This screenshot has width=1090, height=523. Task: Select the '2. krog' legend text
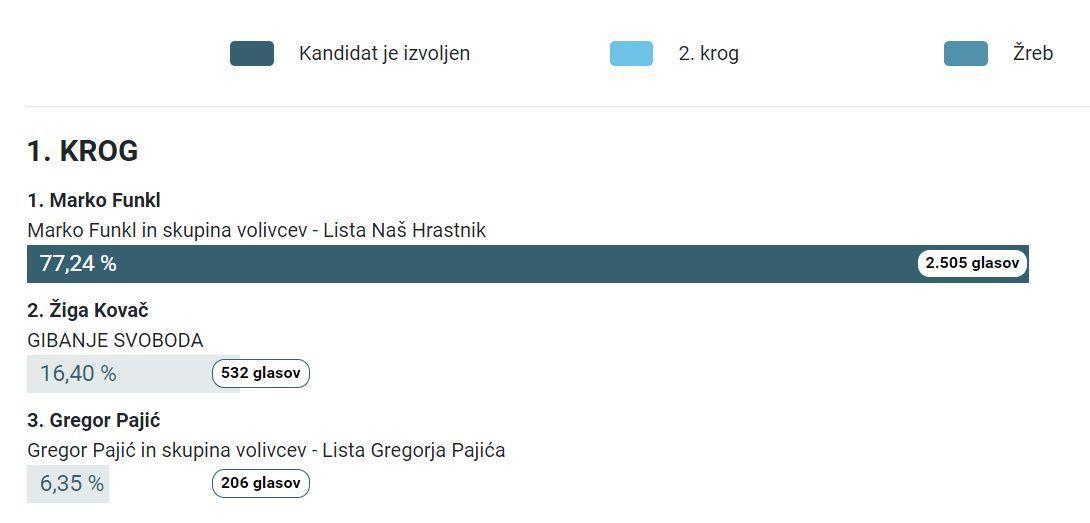[708, 54]
